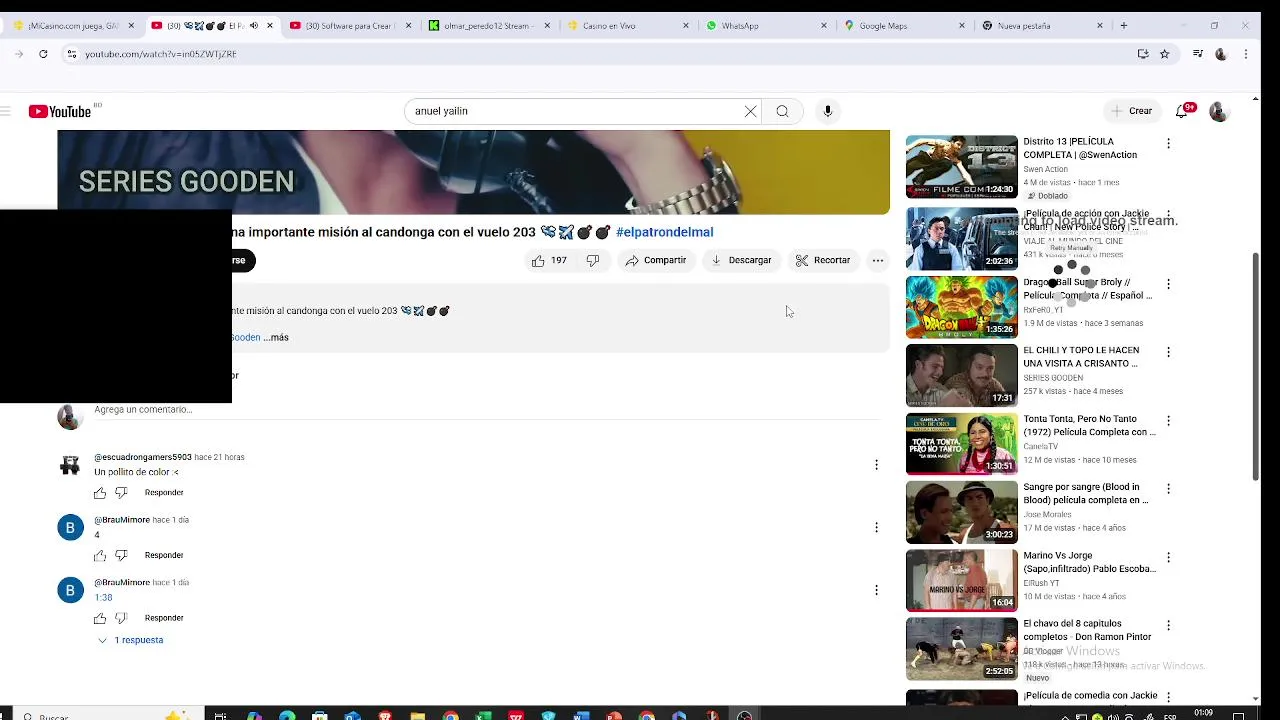
Task: Like the "Un pollito de color" comment
Action: click(x=100, y=493)
